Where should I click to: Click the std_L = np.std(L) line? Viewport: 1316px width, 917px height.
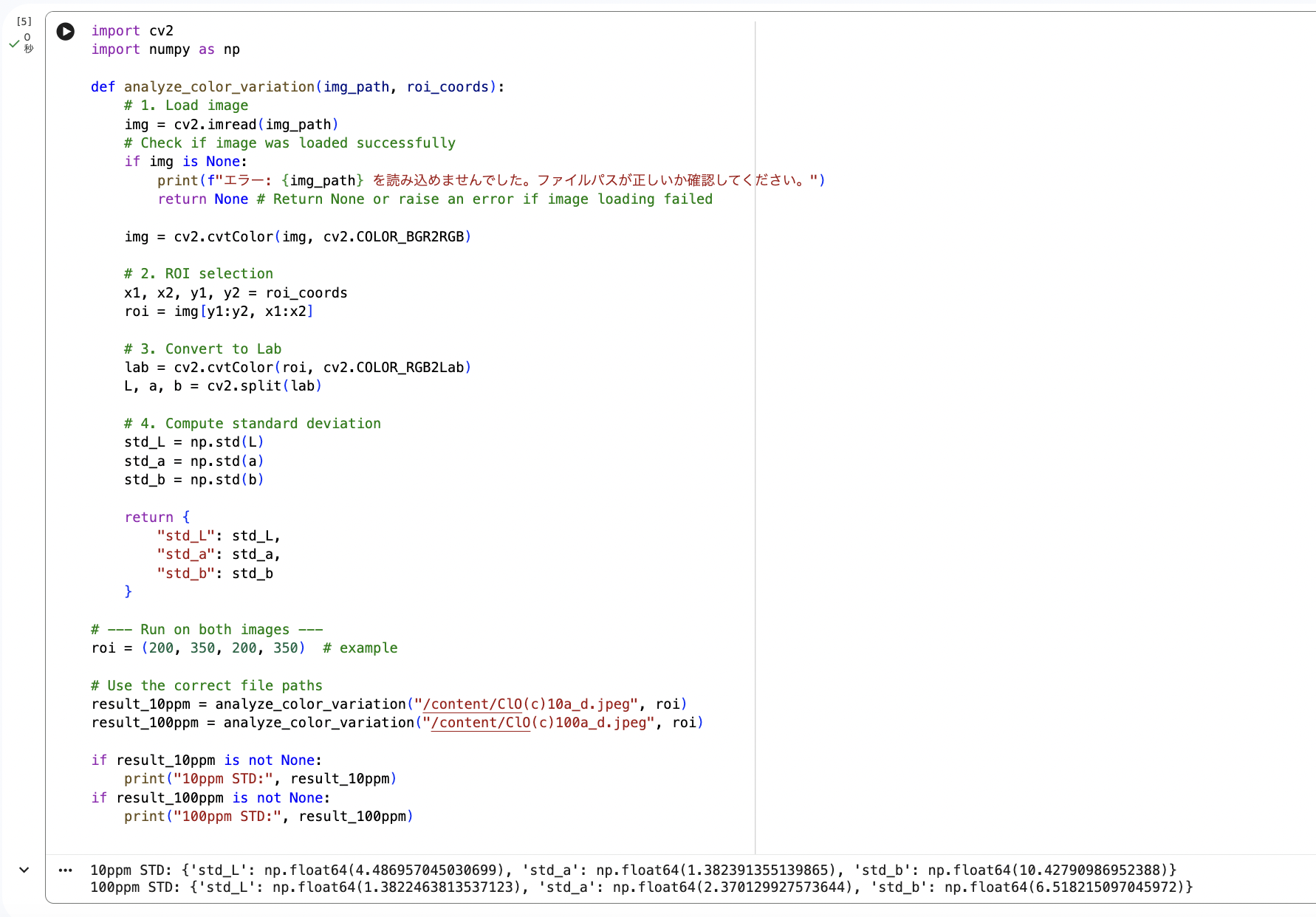point(193,442)
